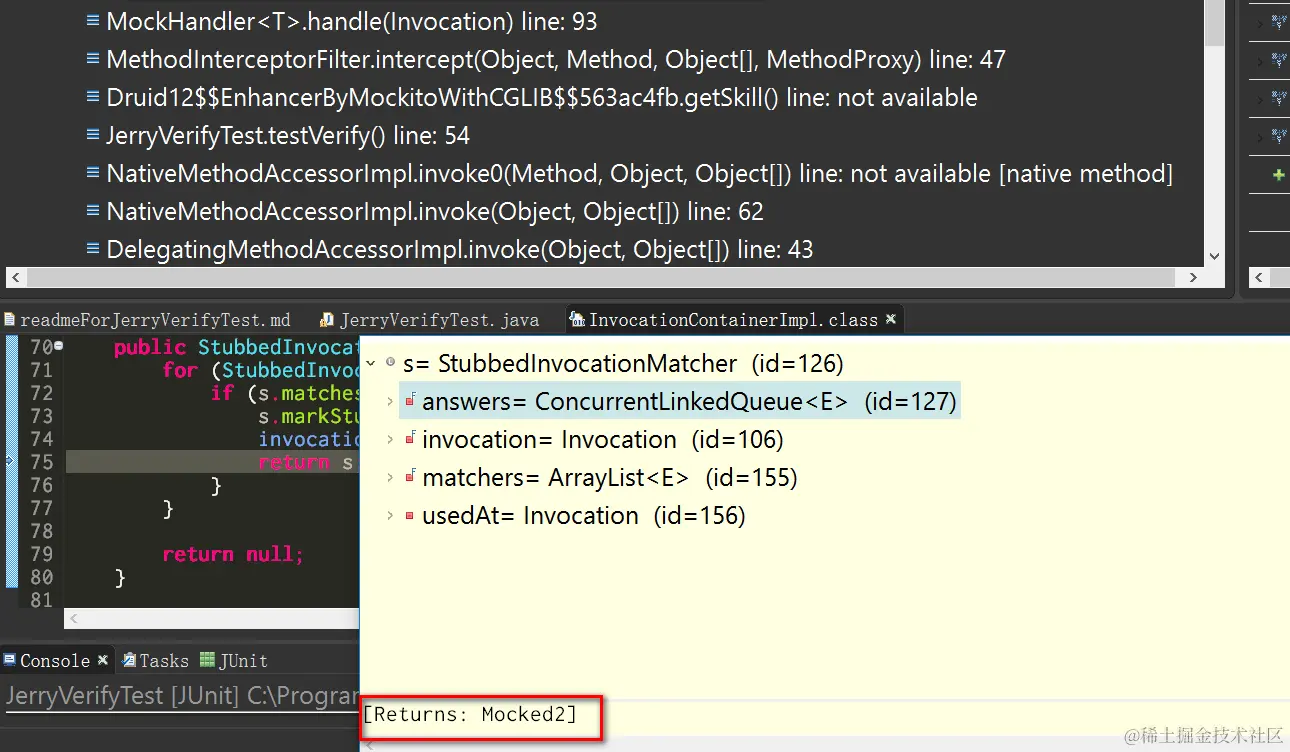Click the file icon of readmeForJerryVerifyTest.md tab
Image resolution: width=1290 pixels, height=752 pixels.
coord(9,320)
